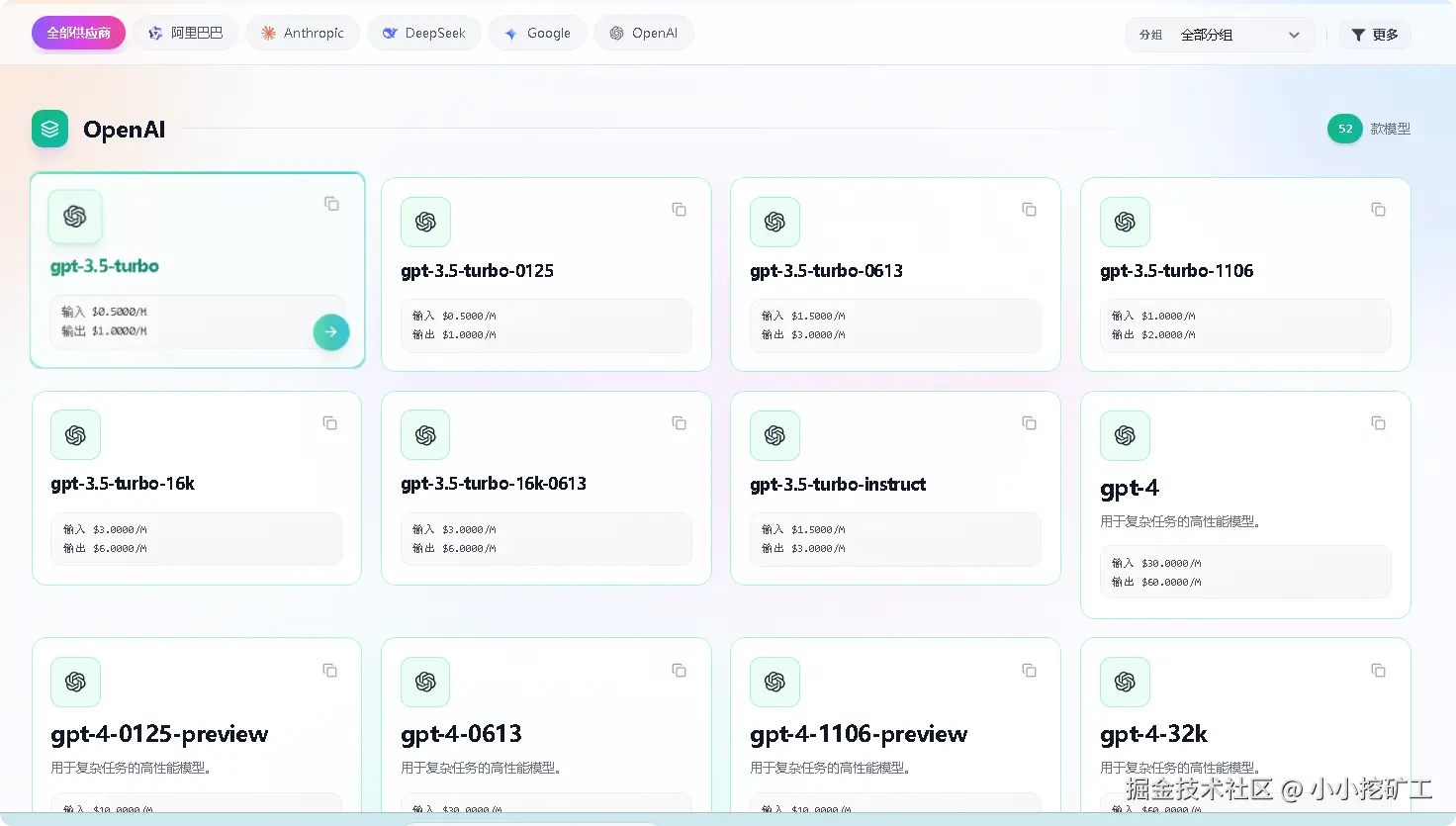
Task: Select the 全部供应商 all-vendors filter
Action: point(78,33)
